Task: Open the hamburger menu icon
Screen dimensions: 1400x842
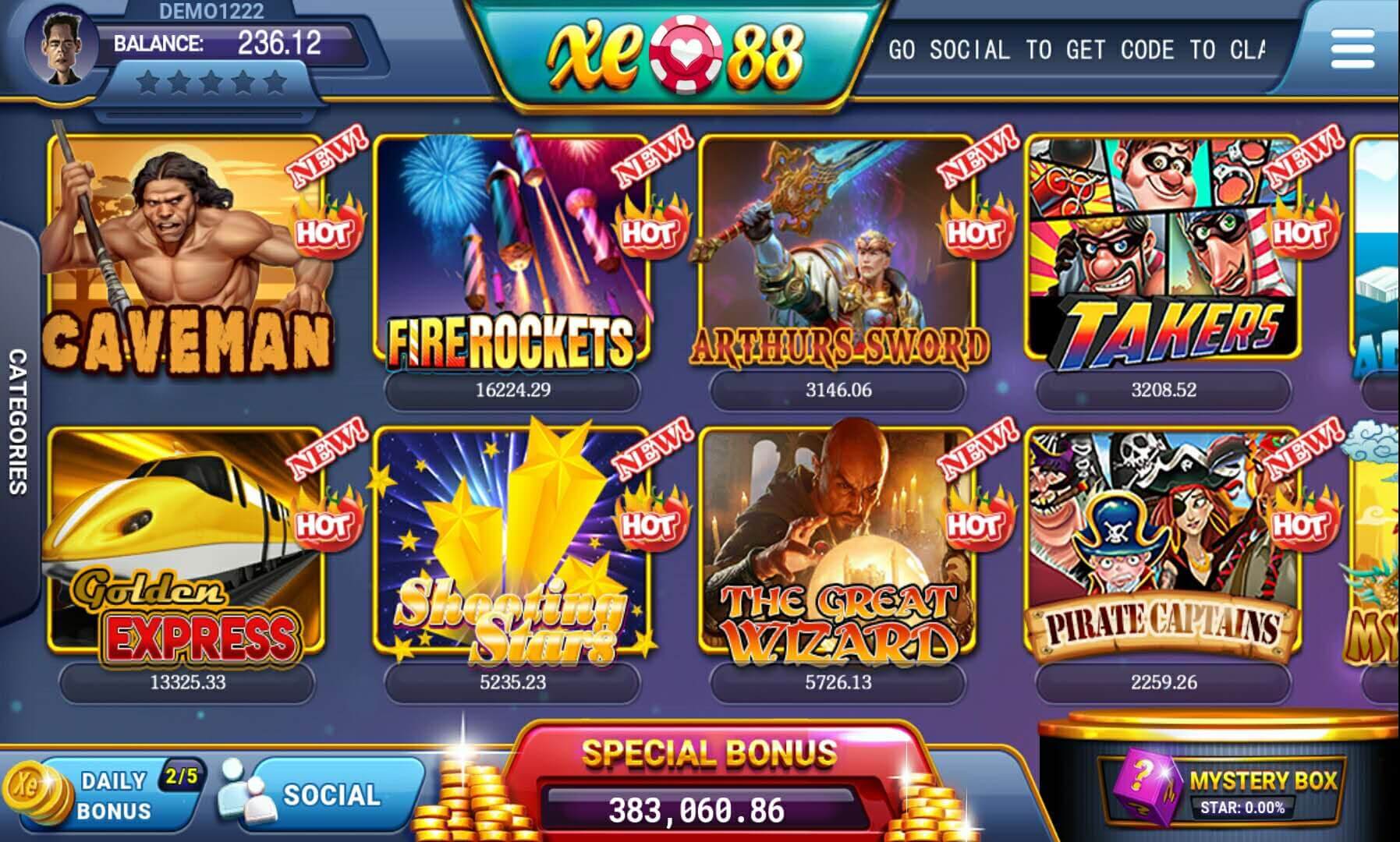Action: [1352, 49]
